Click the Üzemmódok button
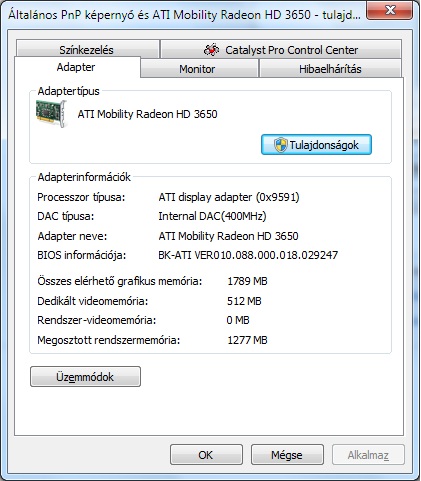Image resolution: width=421 pixels, height=481 pixels. click(85, 377)
